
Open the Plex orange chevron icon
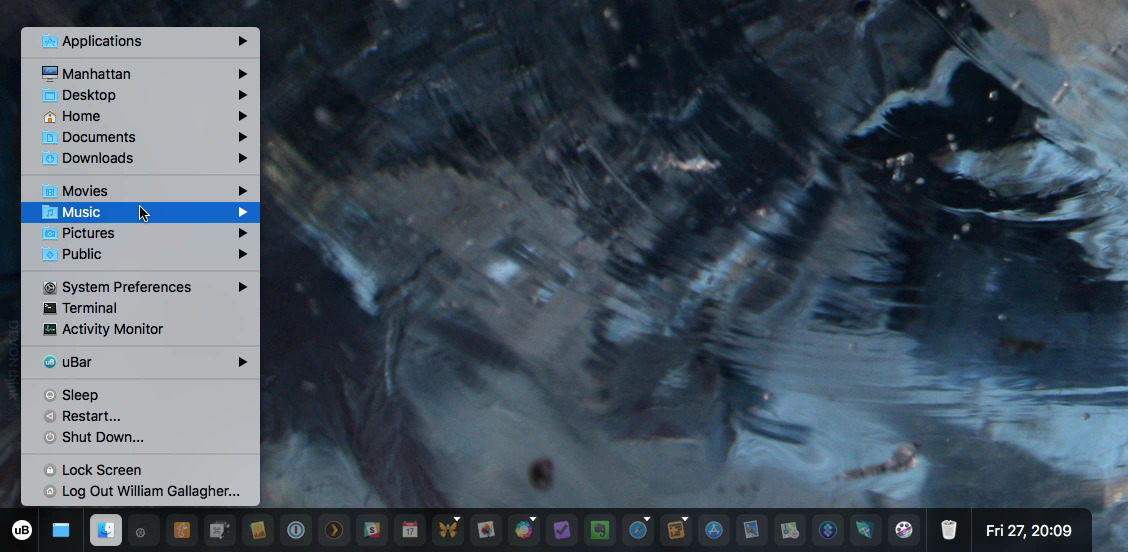click(x=334, y=530)
